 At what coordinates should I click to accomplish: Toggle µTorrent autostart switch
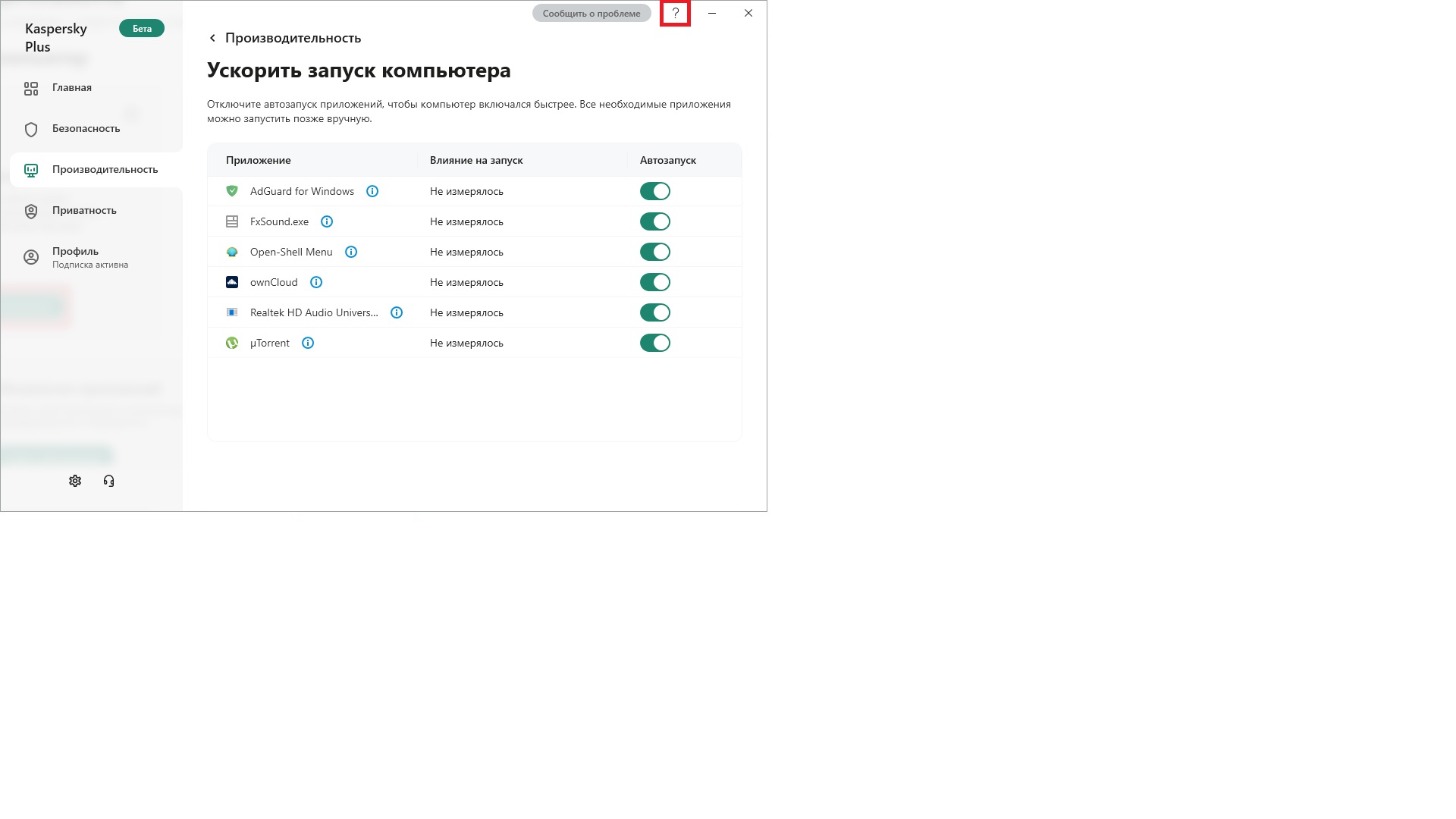[655, 343]
